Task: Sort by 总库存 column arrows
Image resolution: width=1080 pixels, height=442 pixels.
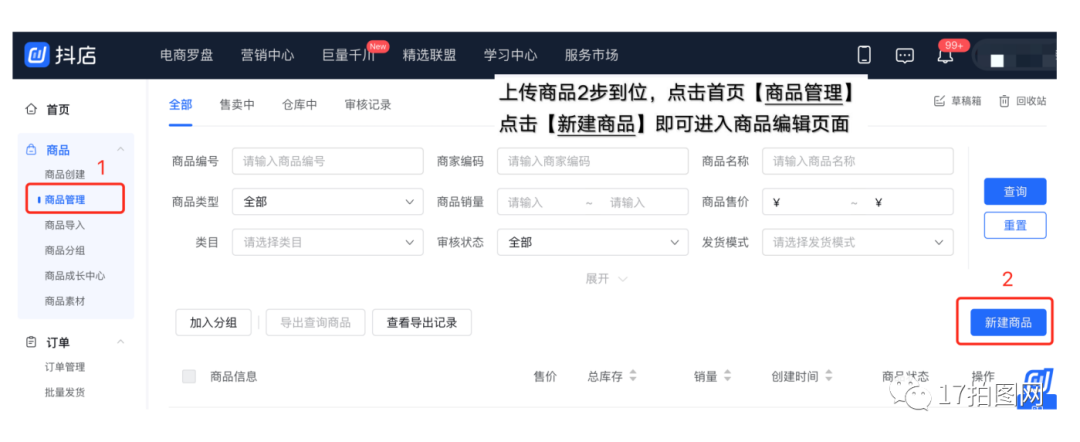Action: [633, 377]
